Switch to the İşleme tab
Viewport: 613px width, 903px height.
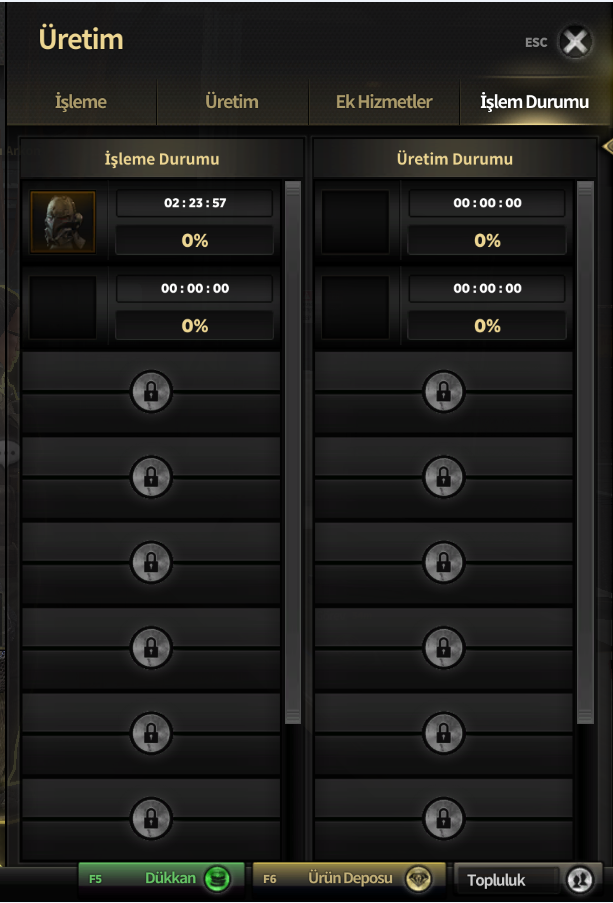81,102
